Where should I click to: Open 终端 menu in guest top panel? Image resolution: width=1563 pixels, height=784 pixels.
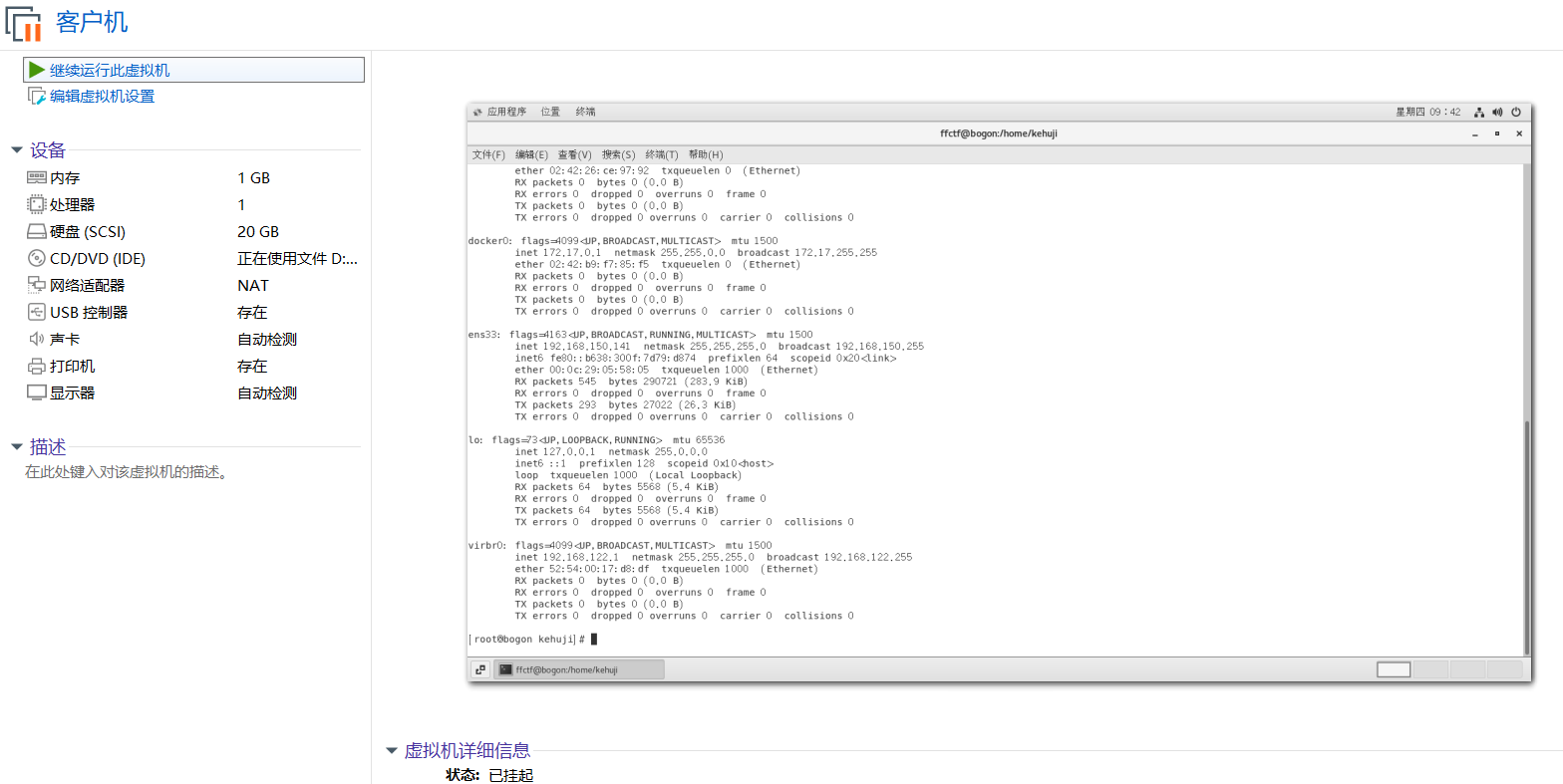point(585,112)
